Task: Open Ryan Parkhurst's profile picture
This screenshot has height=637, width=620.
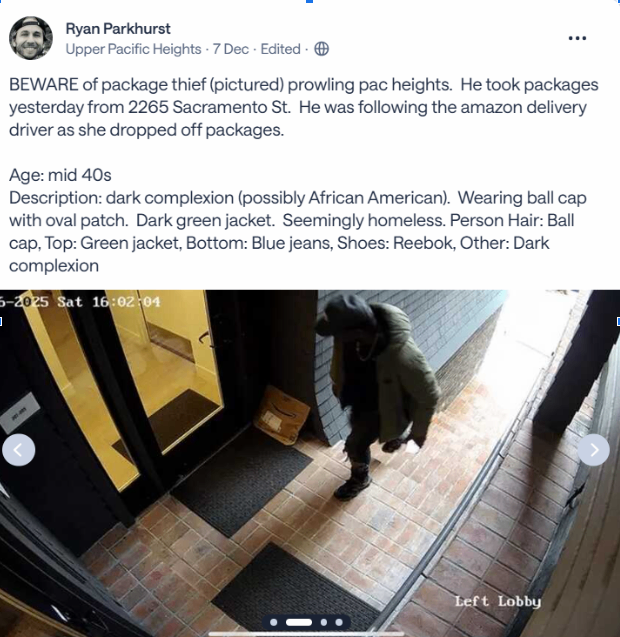Action: click(x=31, y=38)
